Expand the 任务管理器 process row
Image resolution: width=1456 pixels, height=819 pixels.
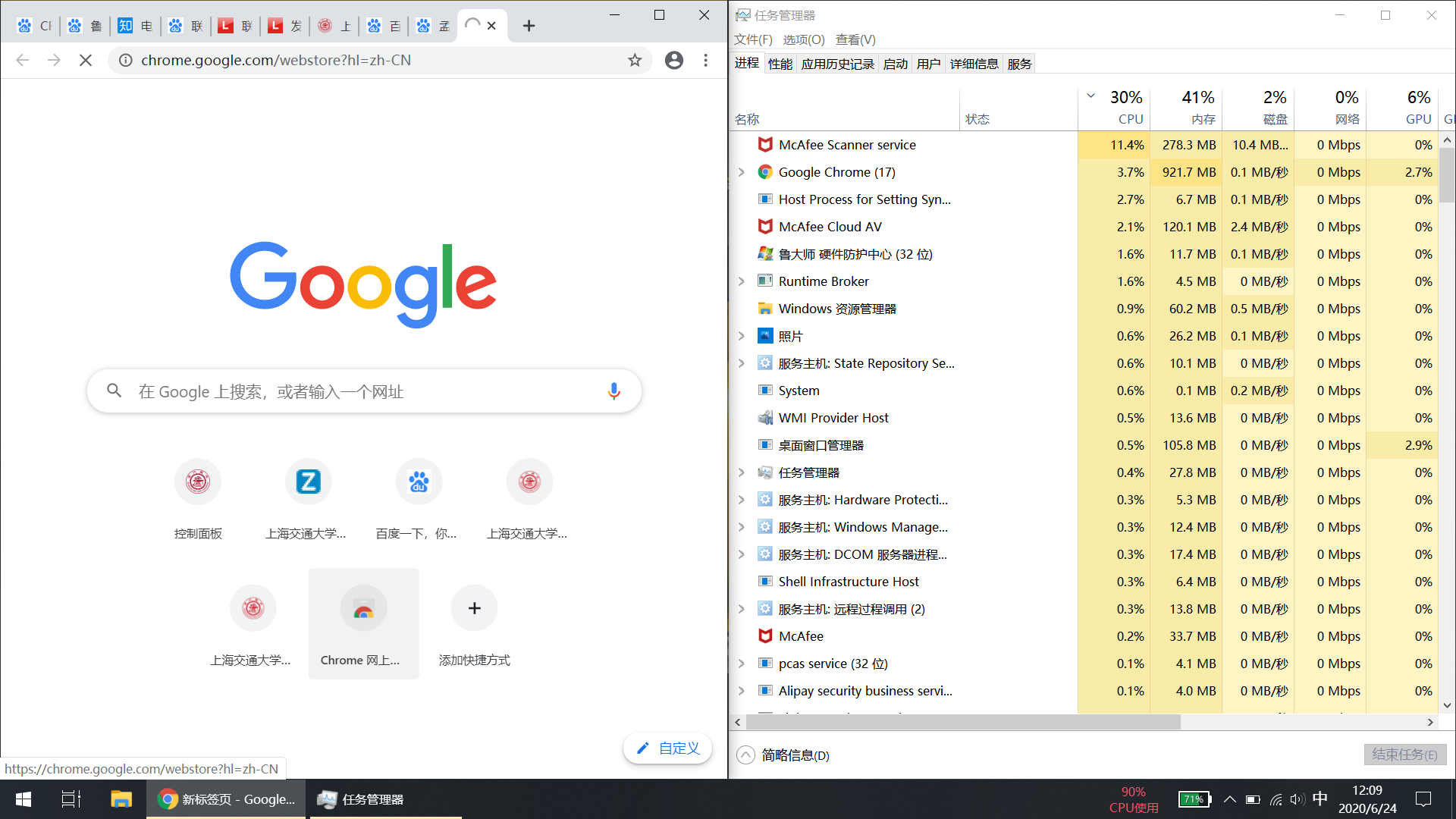pyautogui.click(x=742, y=472)
